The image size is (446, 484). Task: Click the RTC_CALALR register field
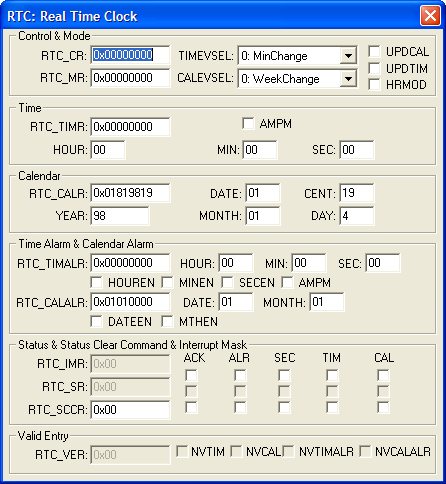130,302
